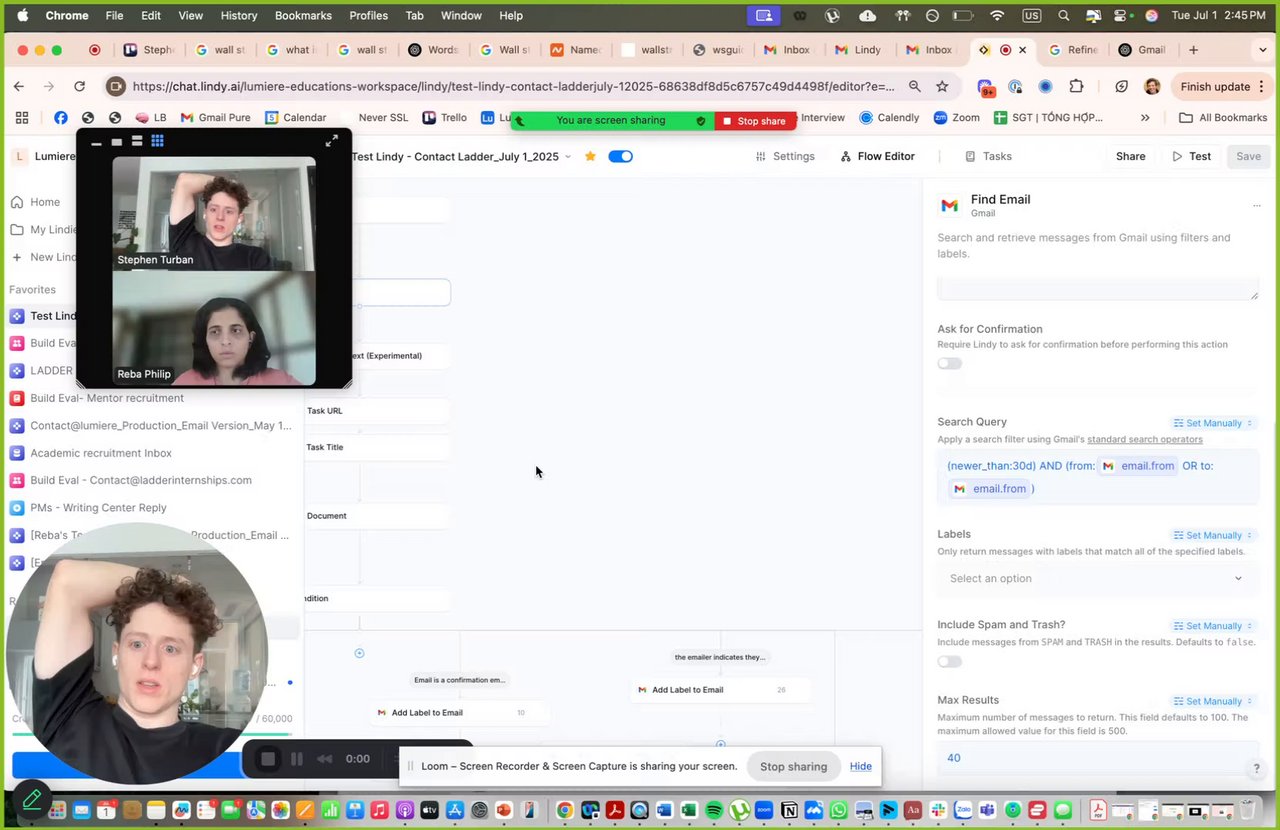1280x830 pixels.
Task: Expand the Zoom video panel fullscreen arrows
Action: click(332, 141)
